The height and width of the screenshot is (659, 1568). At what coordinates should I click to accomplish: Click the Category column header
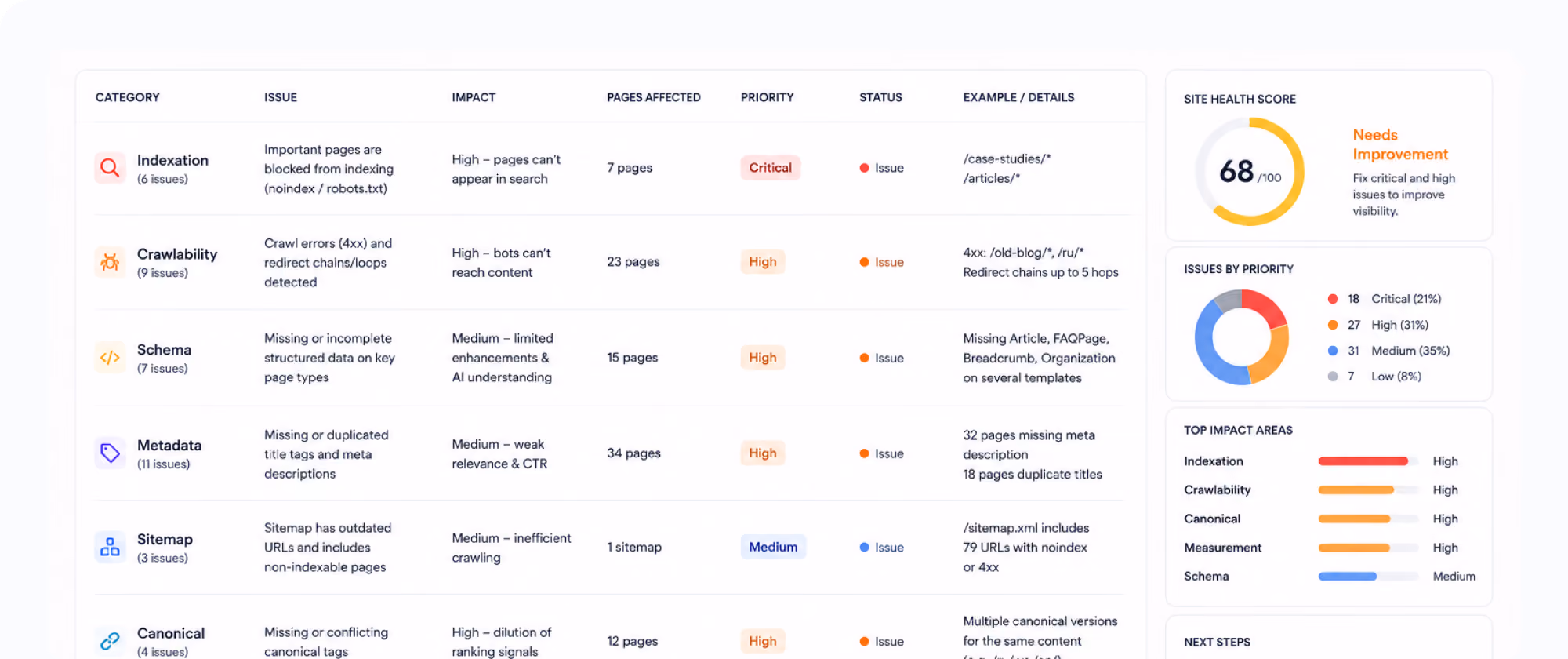click(x=128, y=97)
